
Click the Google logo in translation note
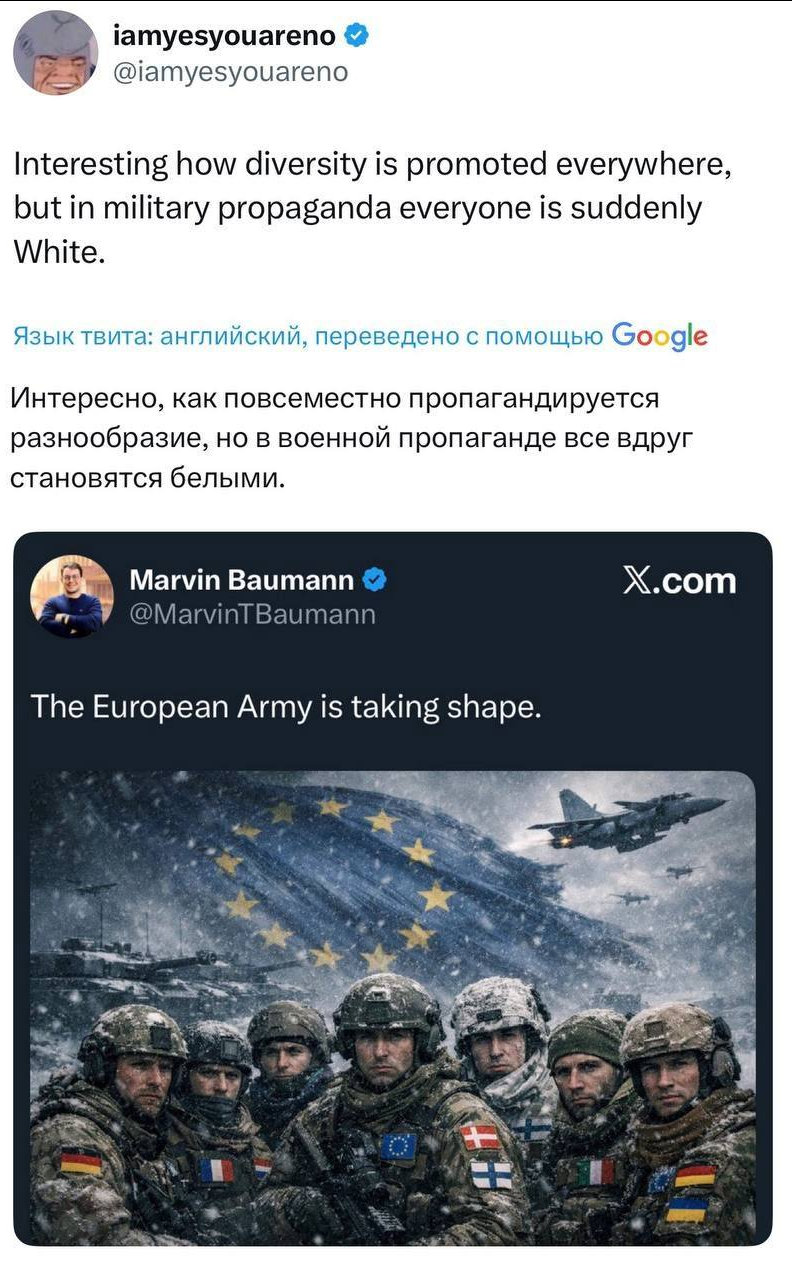[659, 336]
